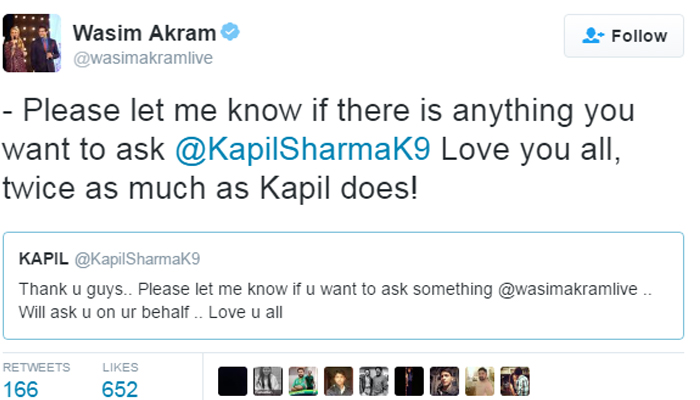Click the sixth liker avatar

coord(409,381)
